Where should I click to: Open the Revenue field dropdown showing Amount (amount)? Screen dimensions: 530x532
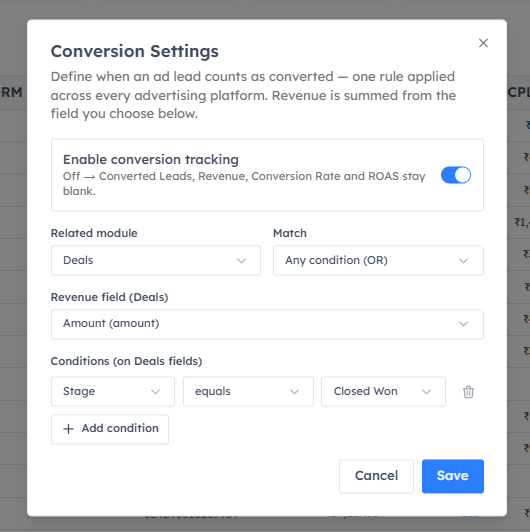267,324
